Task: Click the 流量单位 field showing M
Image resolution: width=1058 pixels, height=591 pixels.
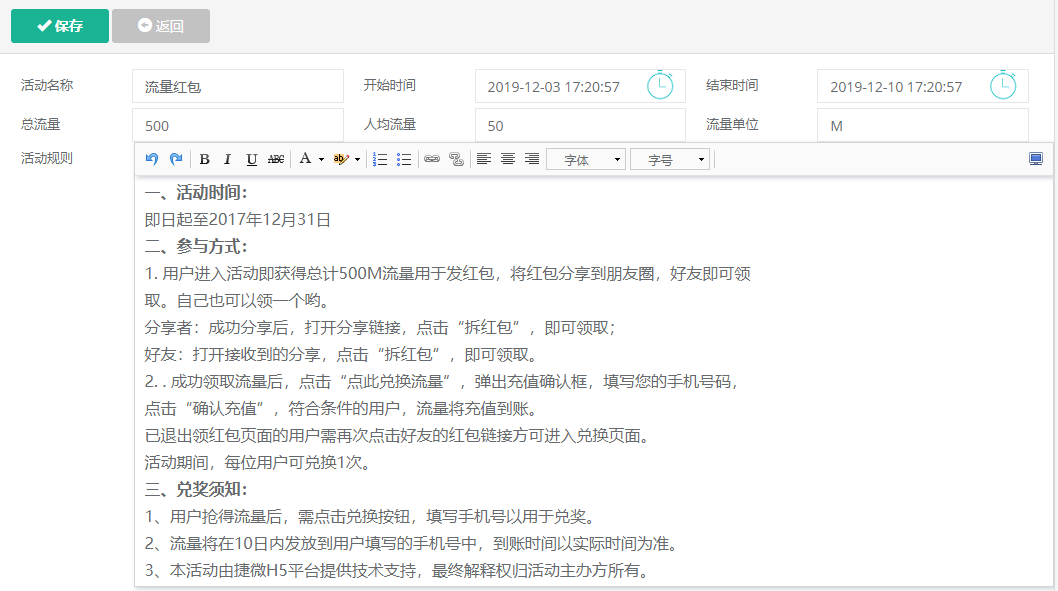Action: pos(922,125)
